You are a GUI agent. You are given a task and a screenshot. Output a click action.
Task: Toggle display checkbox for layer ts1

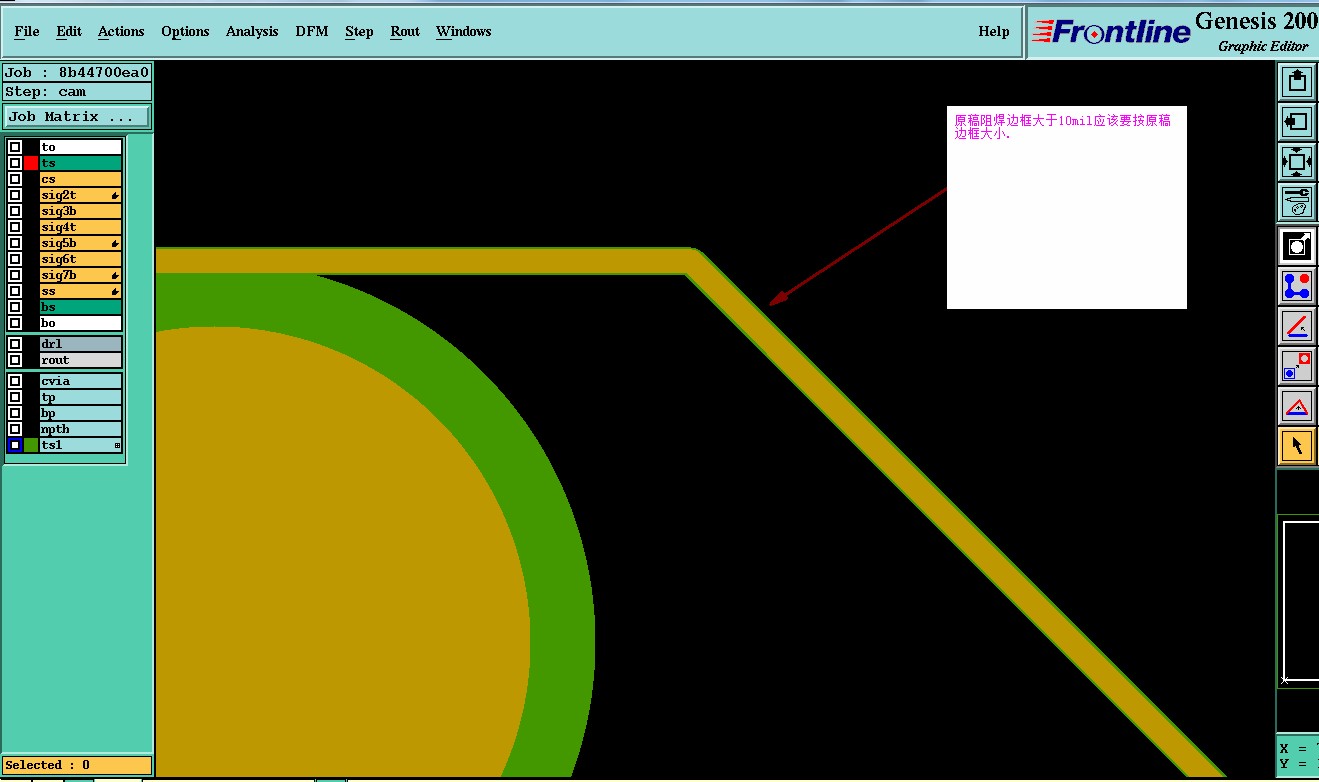click(15, 445)
